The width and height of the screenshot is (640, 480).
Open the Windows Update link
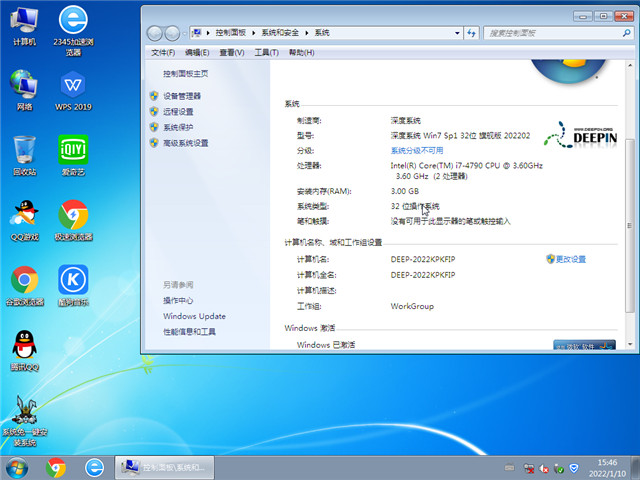[194, 316]
